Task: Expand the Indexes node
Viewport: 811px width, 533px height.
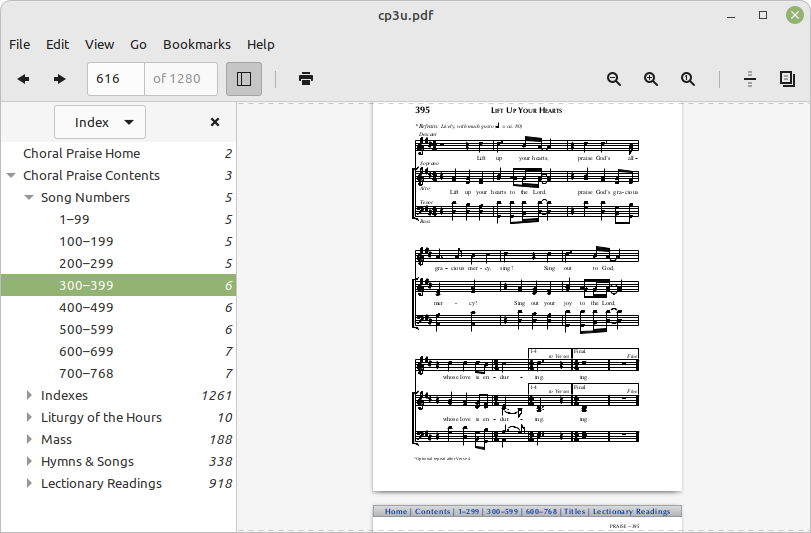Action: tap(29, 395)
